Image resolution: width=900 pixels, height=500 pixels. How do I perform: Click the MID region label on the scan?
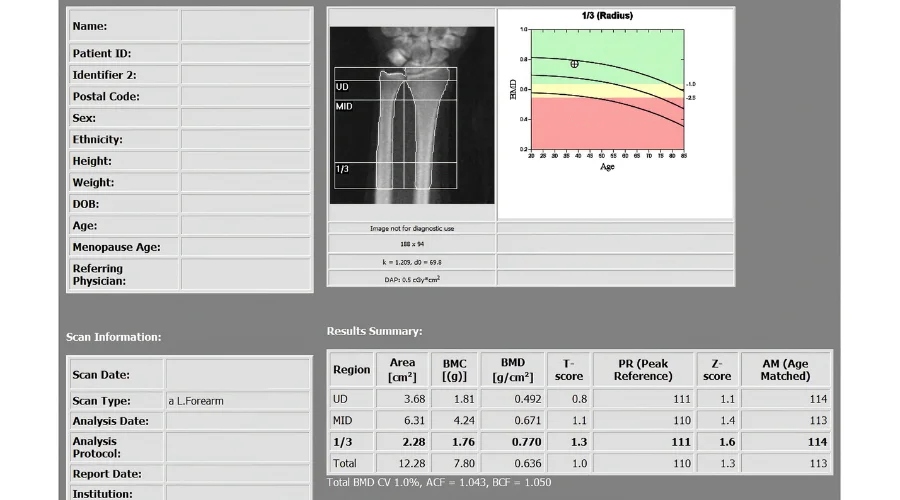click(344, 106)
